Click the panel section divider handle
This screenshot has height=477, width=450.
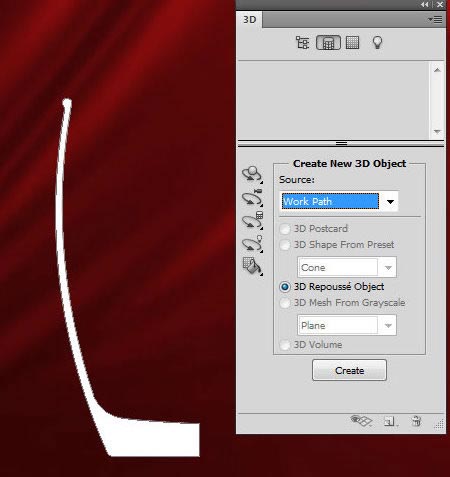click(341, 143)
